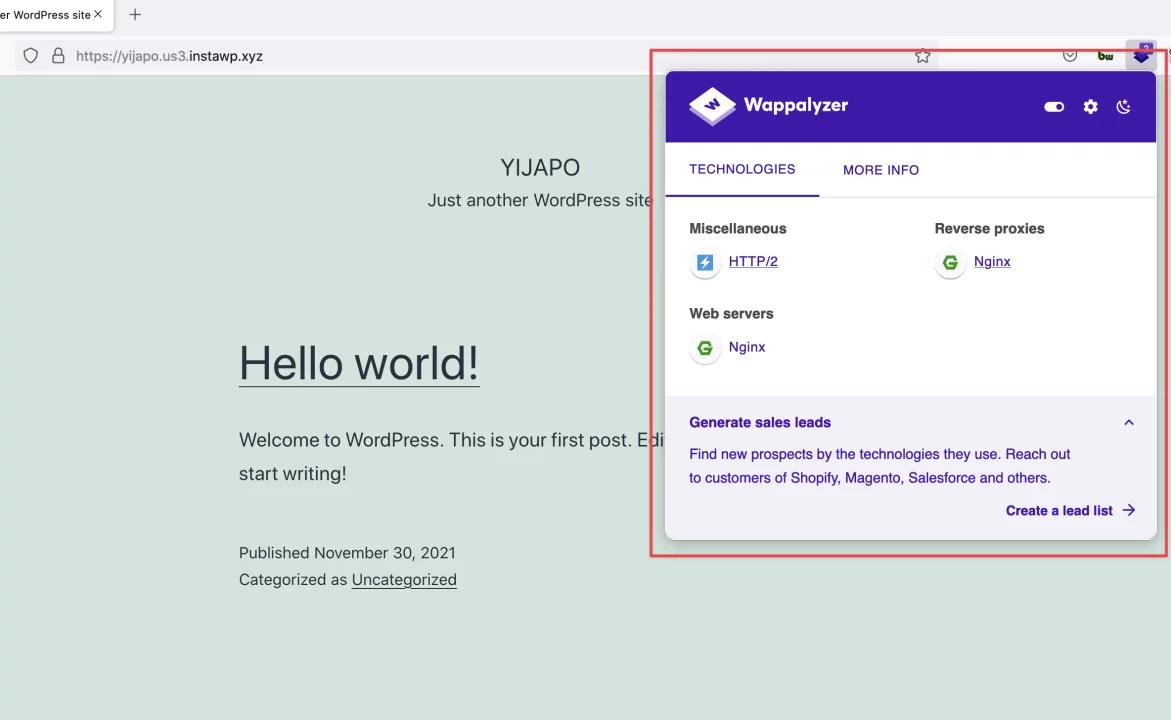This screenshot has height=720, width=1171.
Task: Click the Miscellaneous category heading
Action: point(738,229)
